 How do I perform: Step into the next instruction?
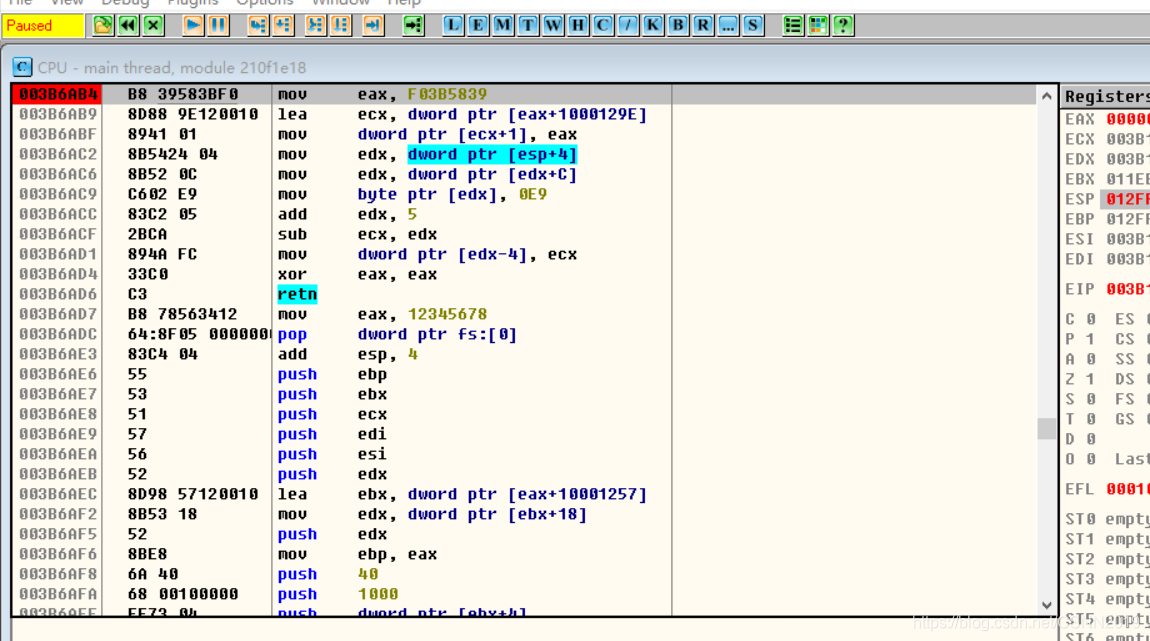[258, 26]
